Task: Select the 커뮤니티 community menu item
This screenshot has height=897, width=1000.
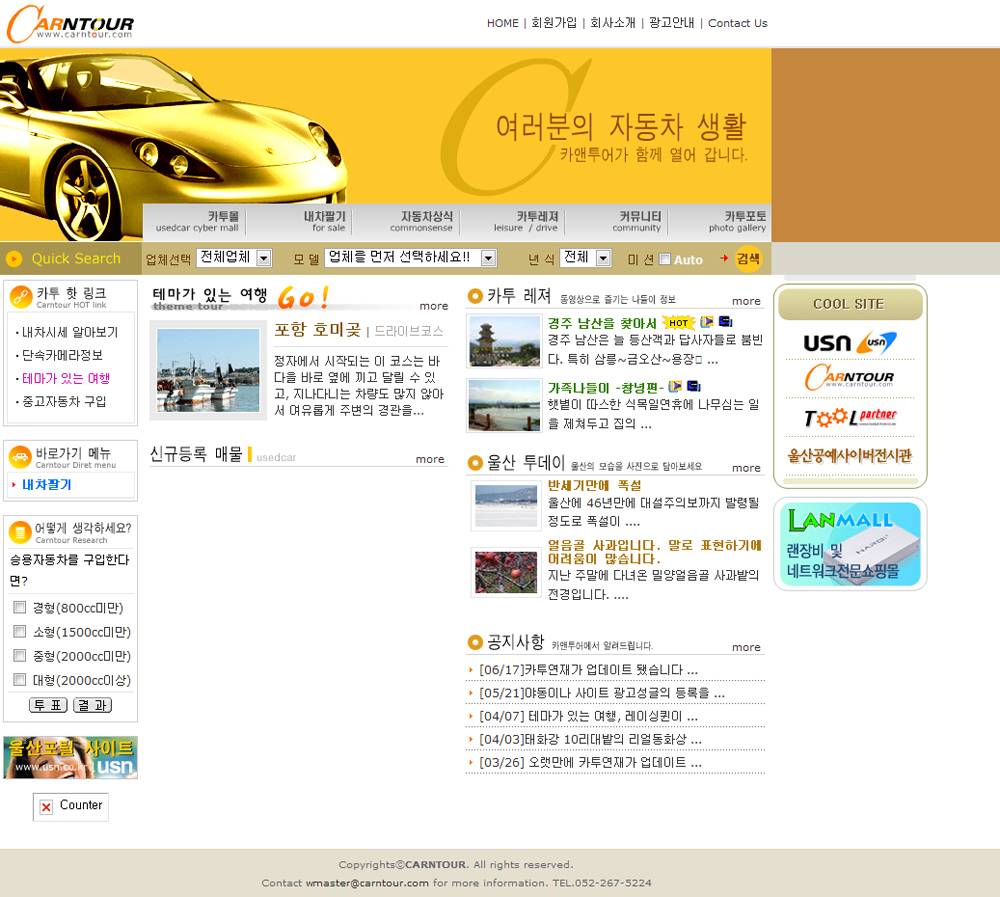Action: point(637,221)
